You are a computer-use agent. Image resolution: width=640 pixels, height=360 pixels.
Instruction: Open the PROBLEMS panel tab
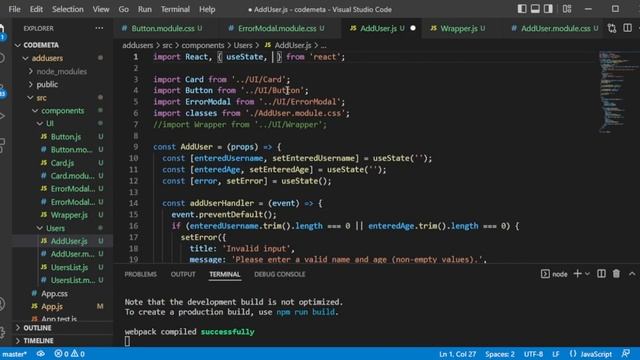pos(140,274)
